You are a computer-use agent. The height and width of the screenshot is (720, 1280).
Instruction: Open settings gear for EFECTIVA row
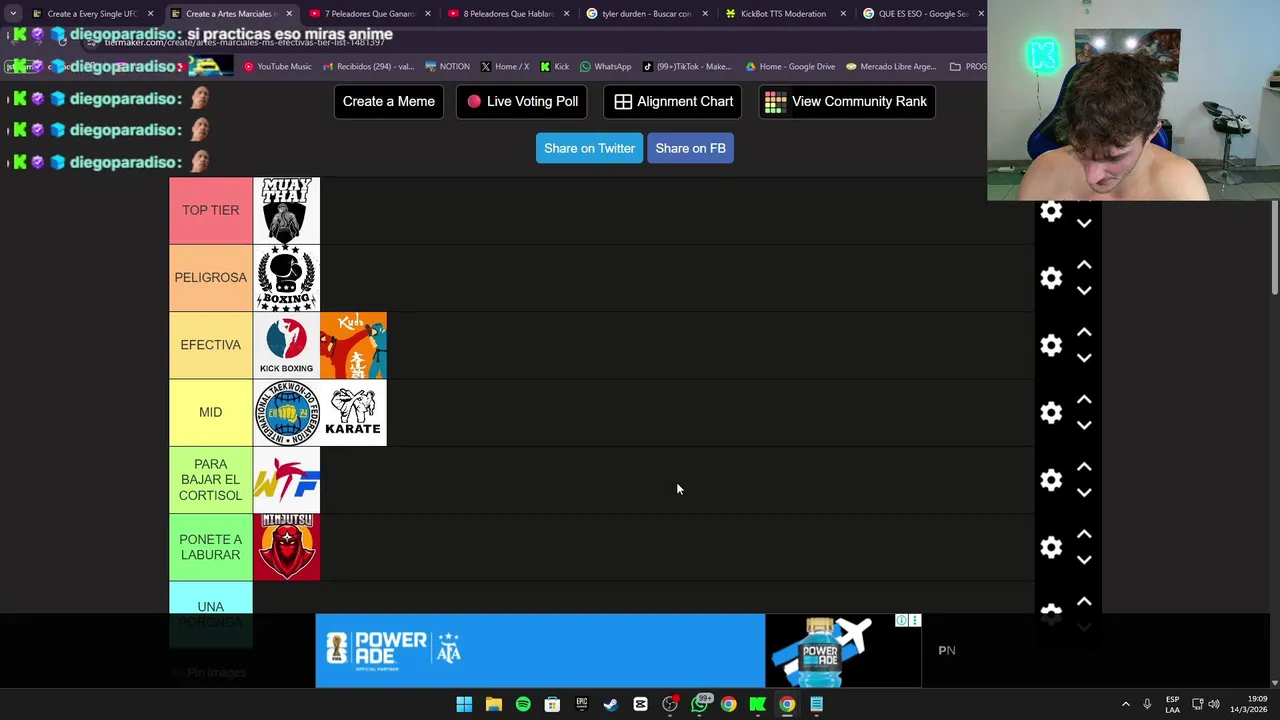[x=1051, y=345]
